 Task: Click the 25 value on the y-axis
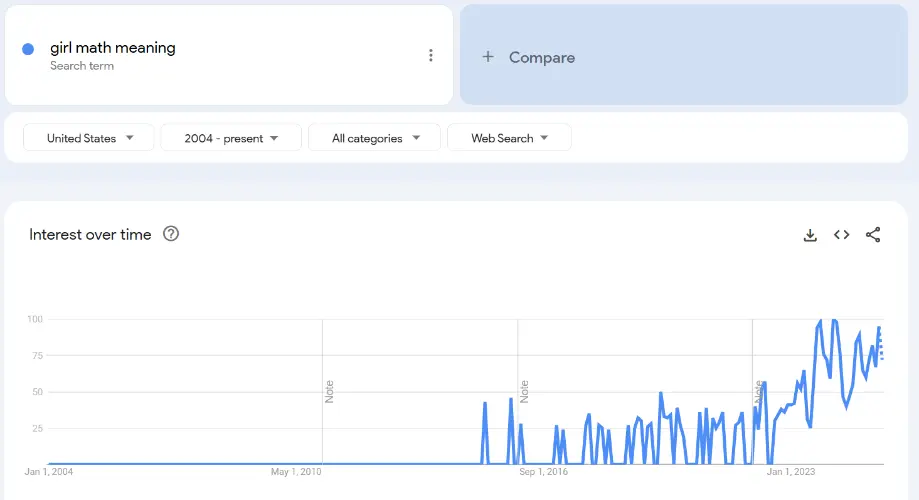click(38, 428)
